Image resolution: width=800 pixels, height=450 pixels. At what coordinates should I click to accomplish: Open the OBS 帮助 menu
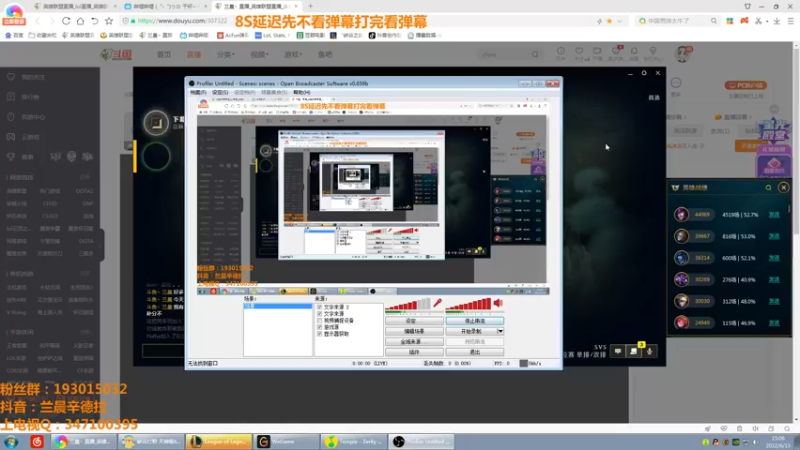pos(302,92)
